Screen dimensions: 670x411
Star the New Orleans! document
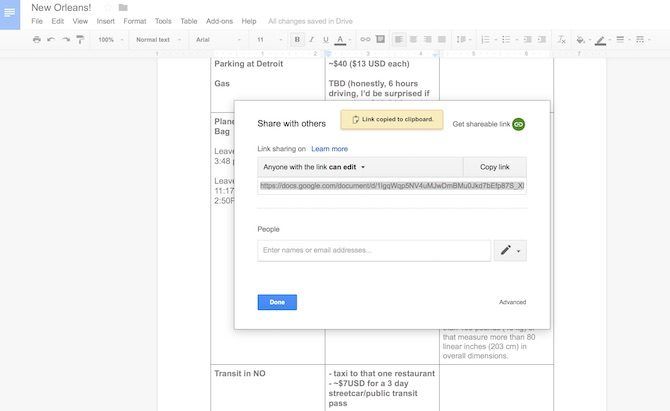pos(108,7)
